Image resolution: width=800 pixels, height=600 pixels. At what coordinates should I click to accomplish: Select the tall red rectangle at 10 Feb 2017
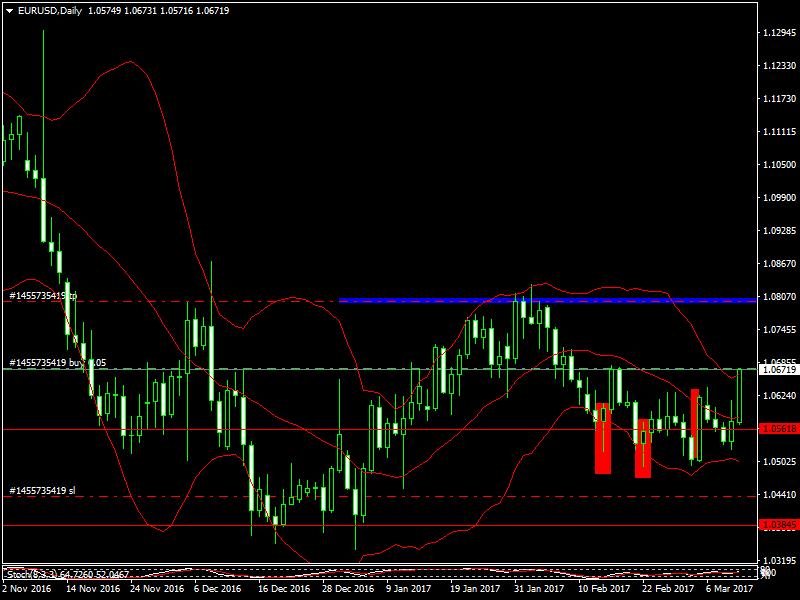click(603, 439)
